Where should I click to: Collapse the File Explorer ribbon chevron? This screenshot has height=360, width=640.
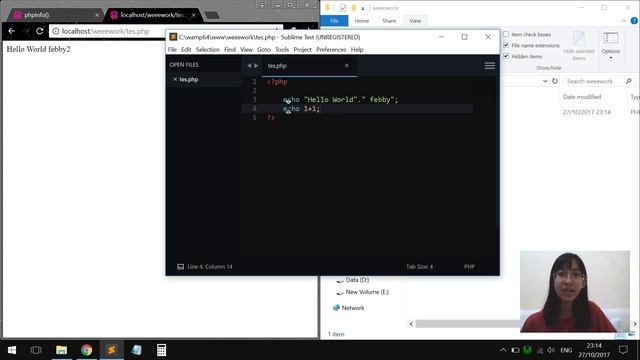[623, 21]
